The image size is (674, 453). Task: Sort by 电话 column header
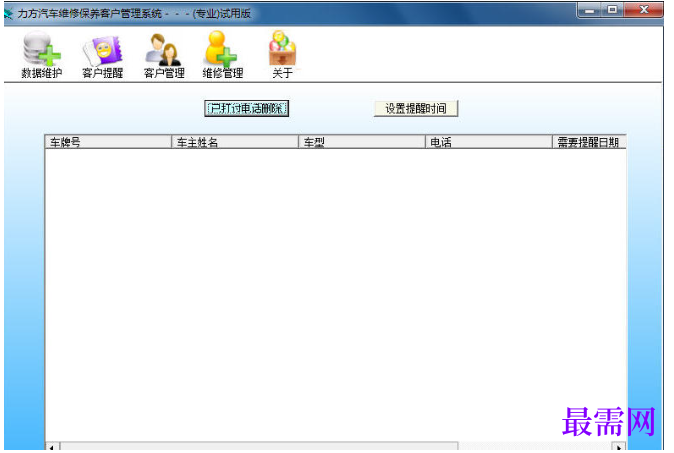(489, 142)
